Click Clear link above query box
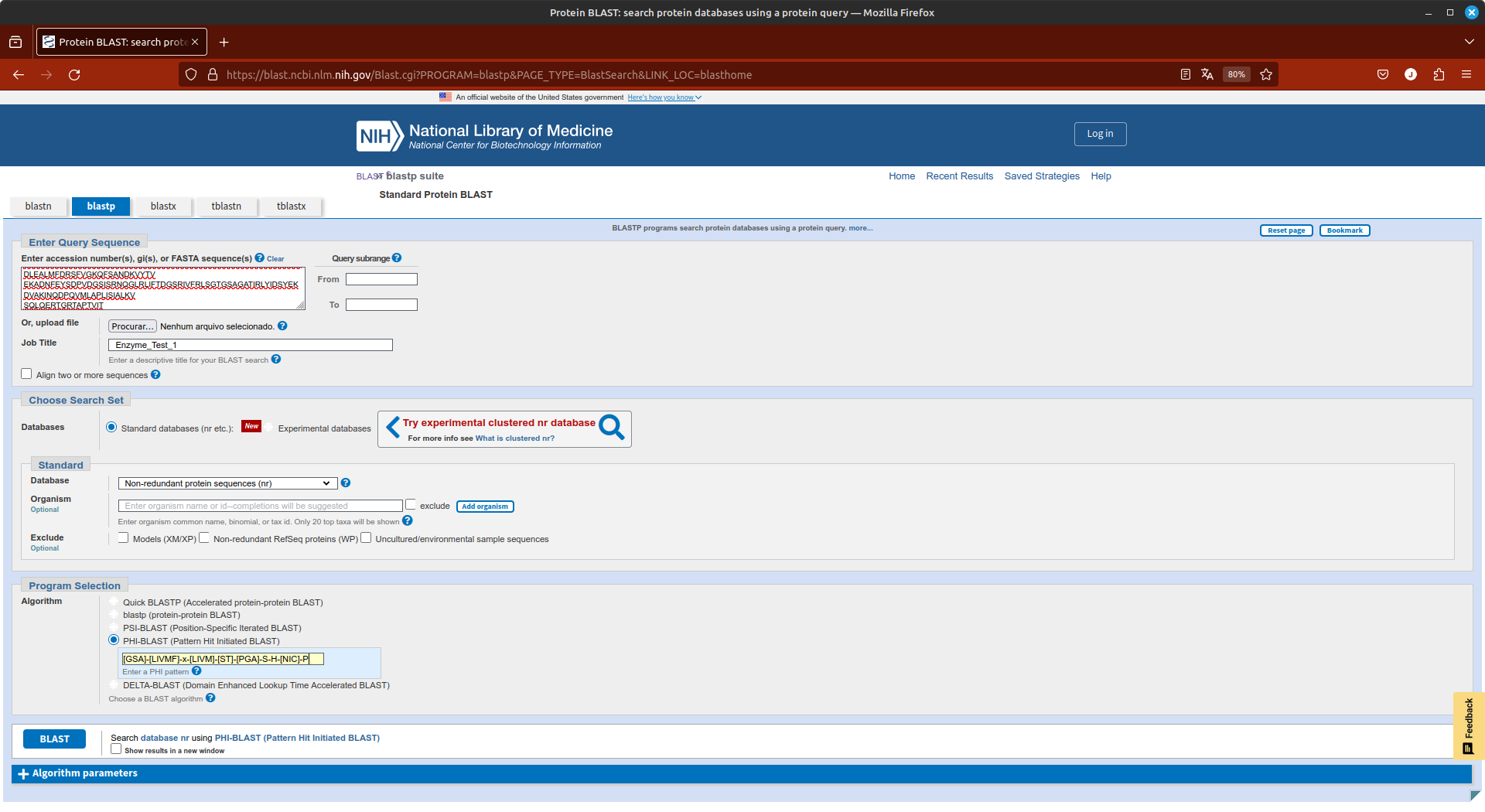This screenshot has width=1485, height=812. point(275,259)
